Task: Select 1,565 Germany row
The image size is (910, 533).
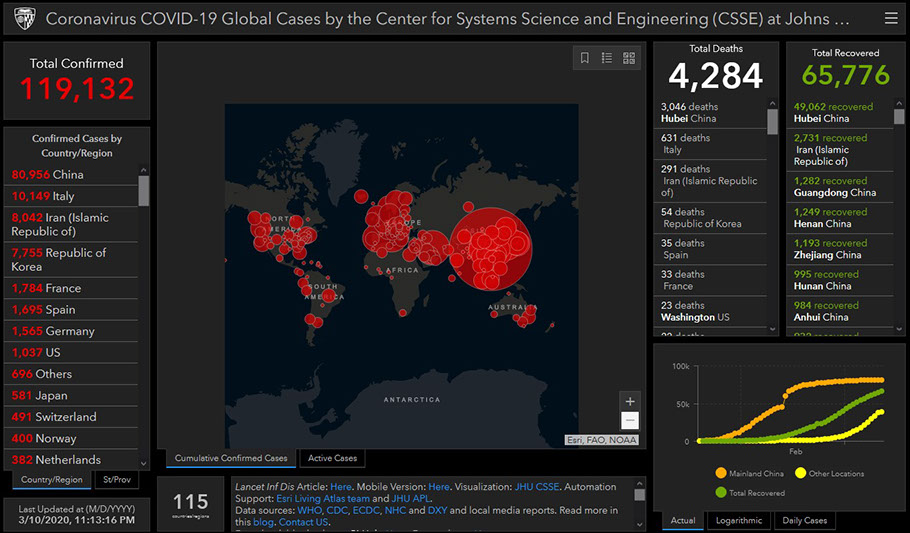Action: click(x=71, y=331)
